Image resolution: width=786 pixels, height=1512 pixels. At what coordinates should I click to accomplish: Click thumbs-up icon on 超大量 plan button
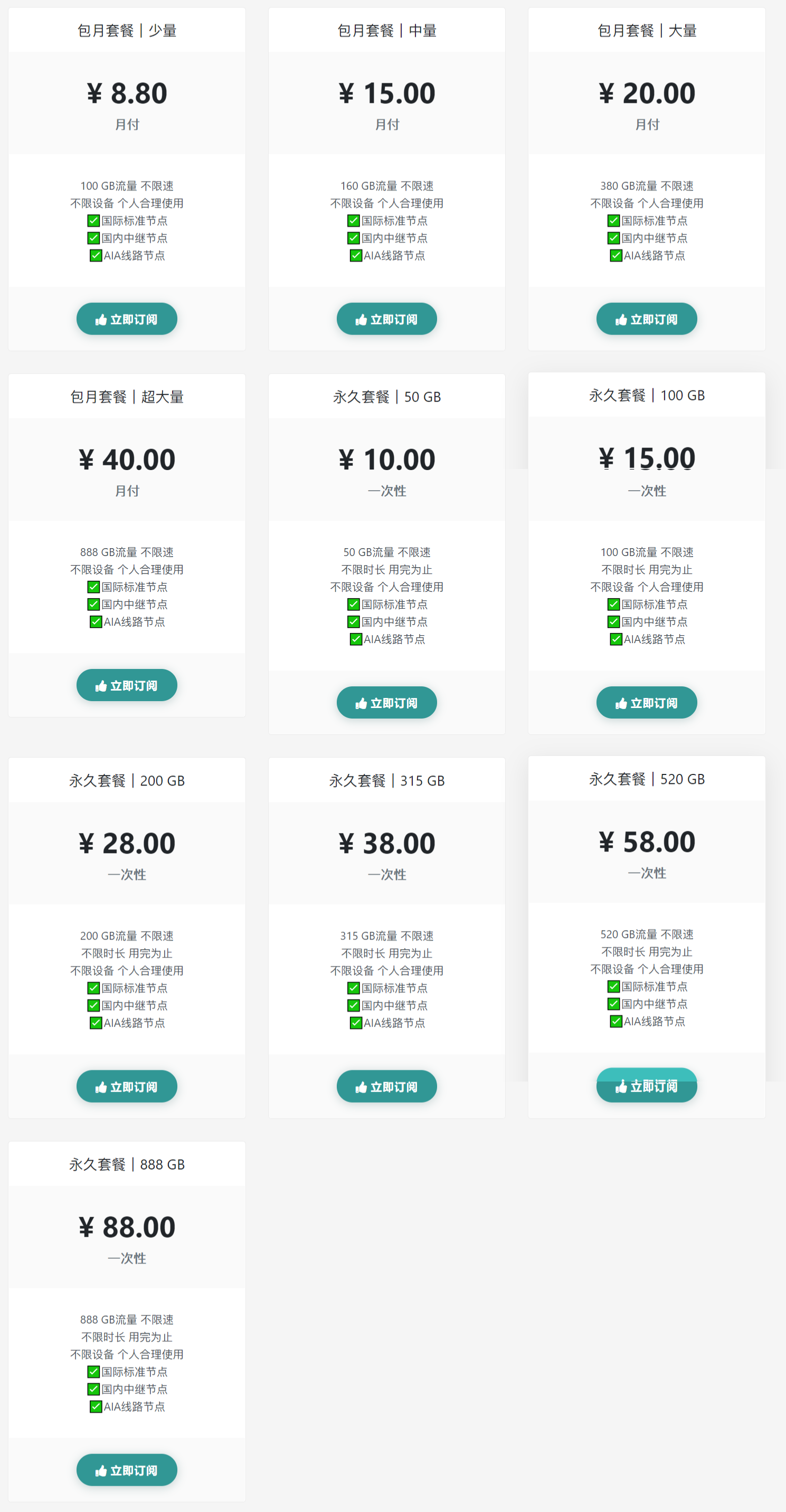101,686
